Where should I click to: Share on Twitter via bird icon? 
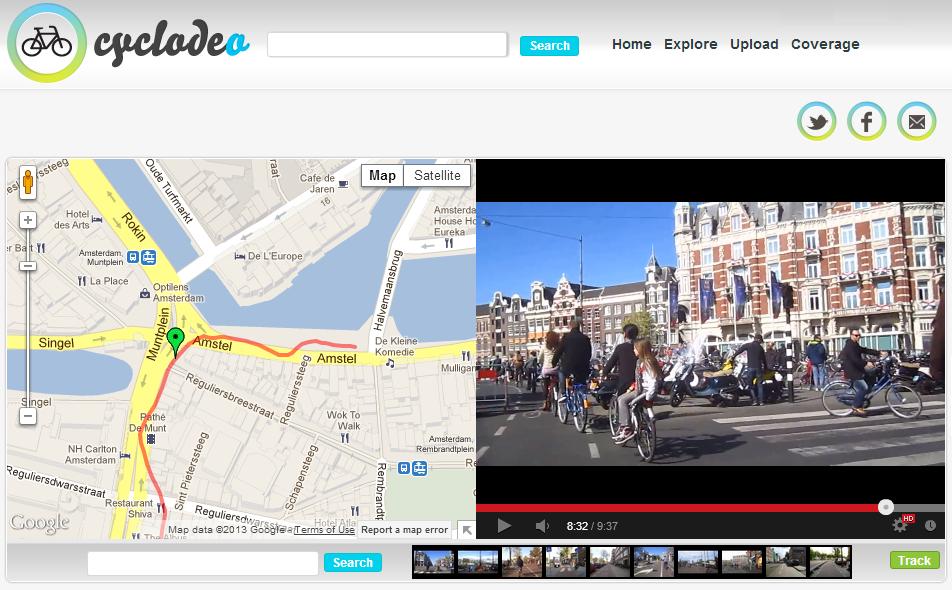tap(817, 122)
